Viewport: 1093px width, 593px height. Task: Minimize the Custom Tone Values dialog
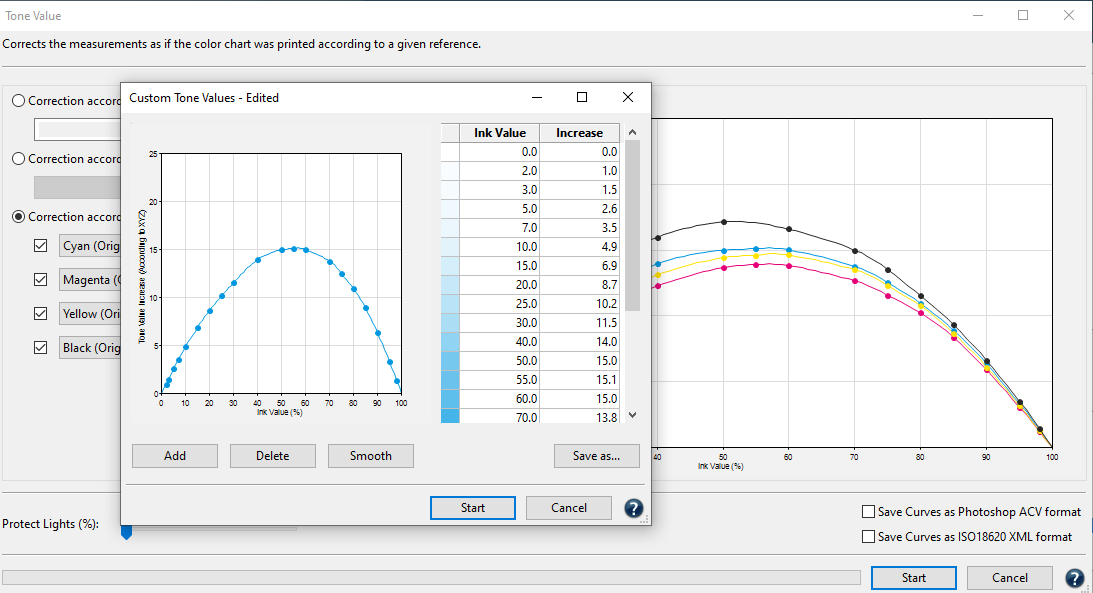tap(537, 98)
